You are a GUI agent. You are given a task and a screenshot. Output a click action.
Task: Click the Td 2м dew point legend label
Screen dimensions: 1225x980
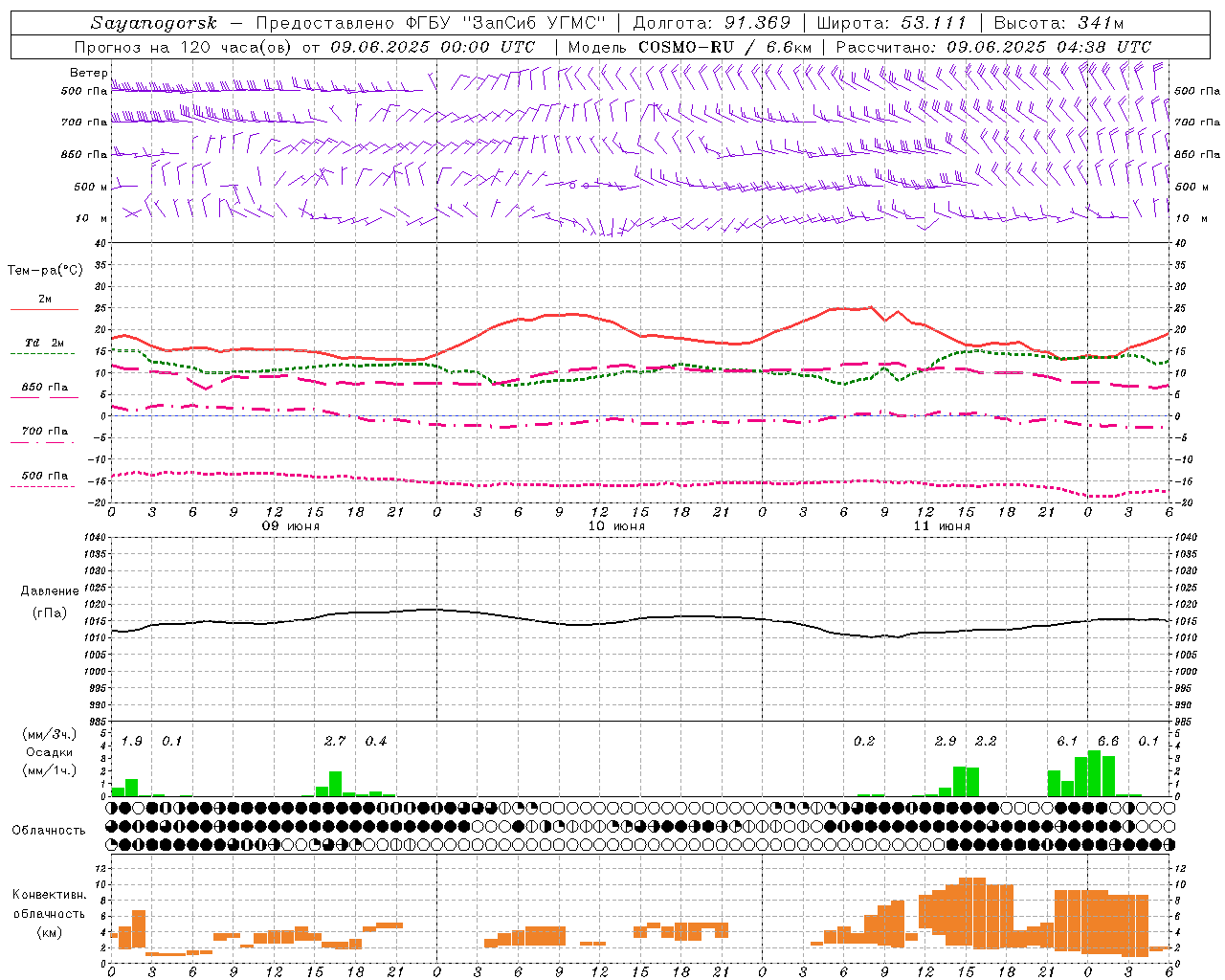click(45, 343)
